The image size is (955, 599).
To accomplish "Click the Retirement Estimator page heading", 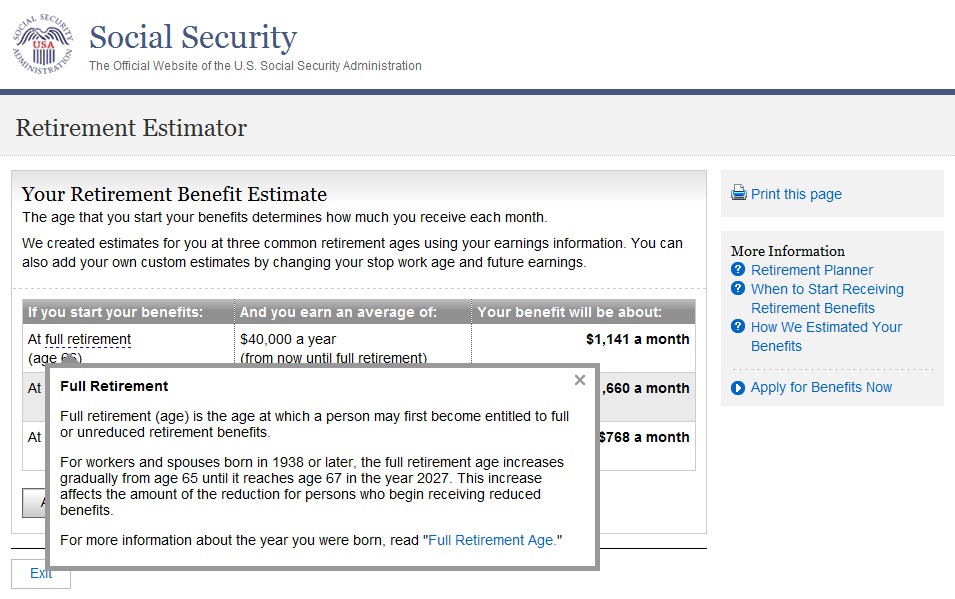I will [131, 128].
